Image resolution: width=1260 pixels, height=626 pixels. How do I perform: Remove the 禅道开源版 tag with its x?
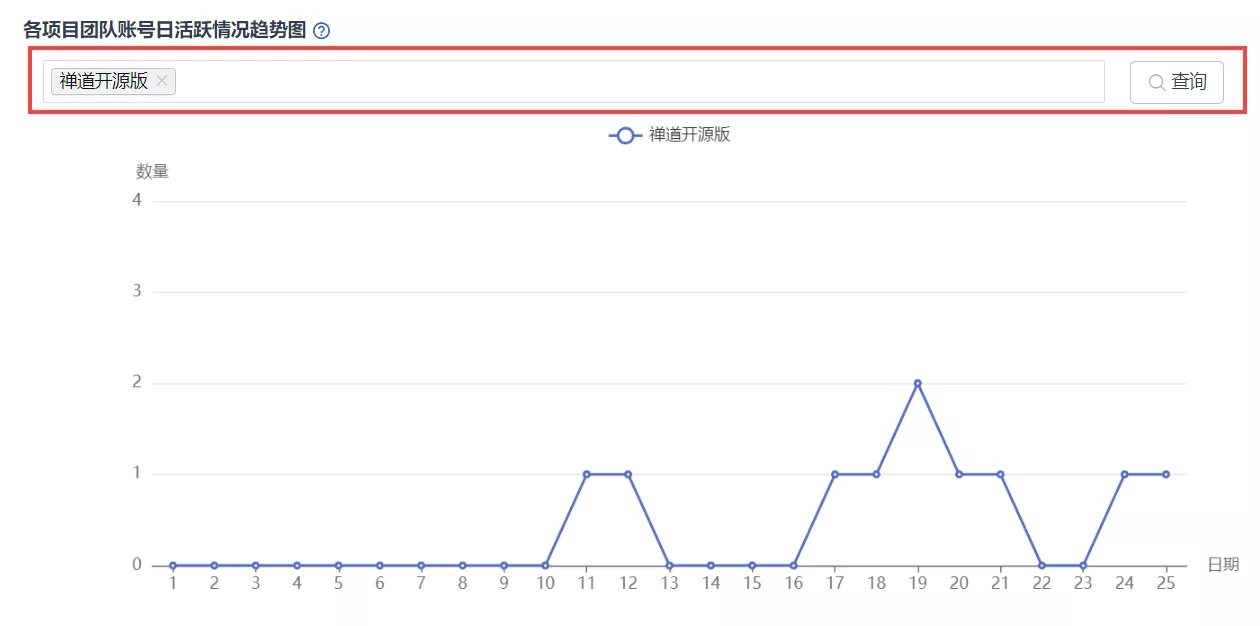[162, 81]
